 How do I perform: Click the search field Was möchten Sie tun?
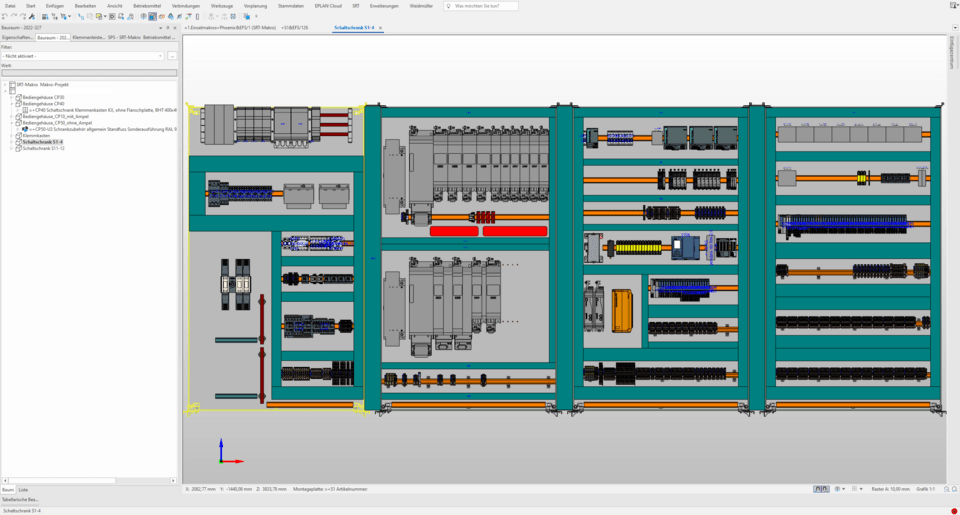point(481,6)
